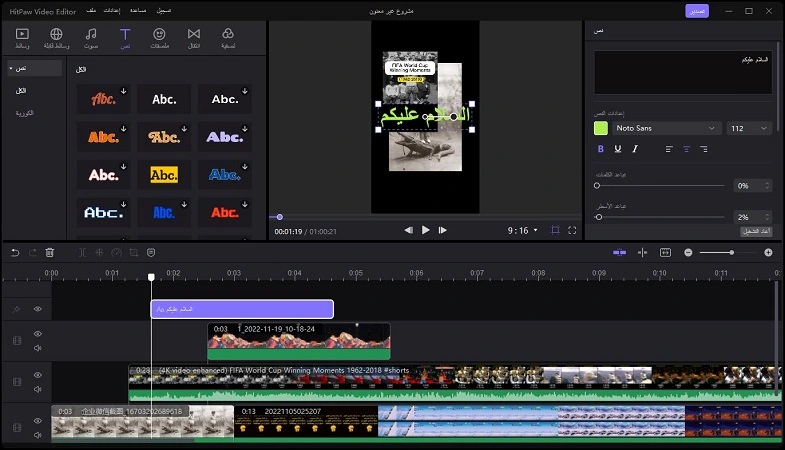Hide the 1_2022-11-19 clip track

[38, 334]
